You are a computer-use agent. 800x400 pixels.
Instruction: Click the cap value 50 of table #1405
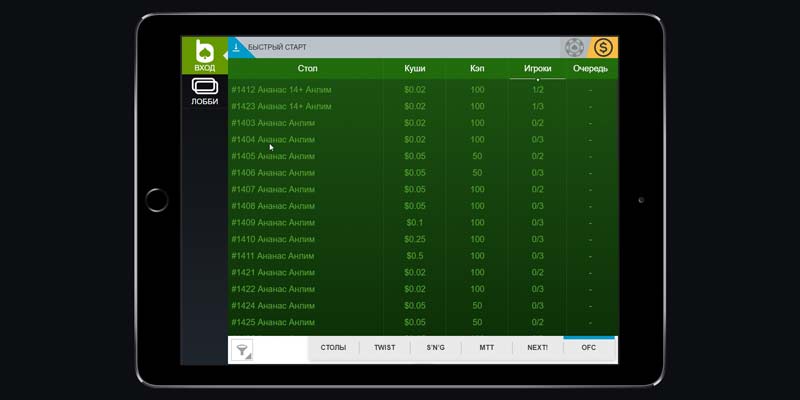click(477, 156)
